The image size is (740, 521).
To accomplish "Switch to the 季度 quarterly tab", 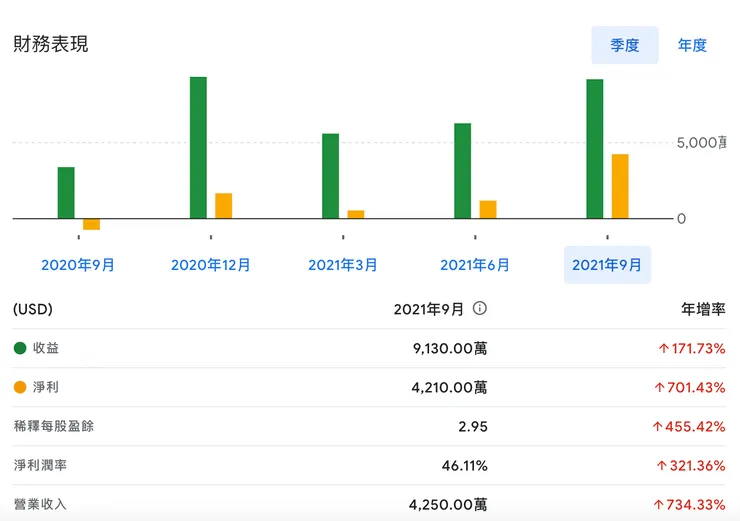I will 624,45.
